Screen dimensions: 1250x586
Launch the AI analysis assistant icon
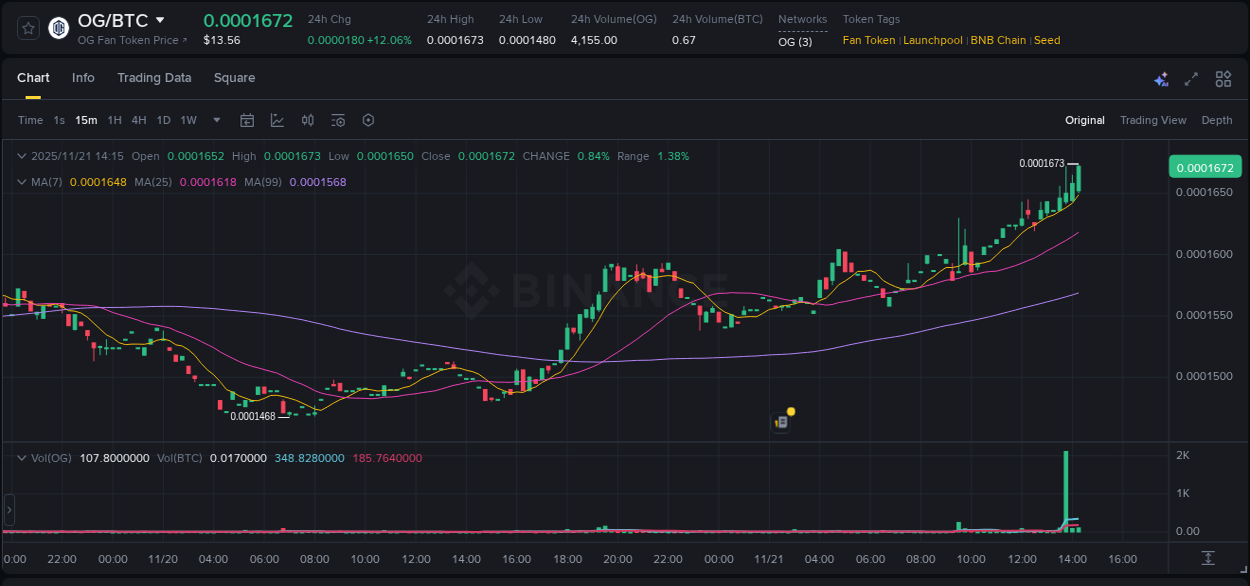pyautogui.click(x=1161, y=79)
